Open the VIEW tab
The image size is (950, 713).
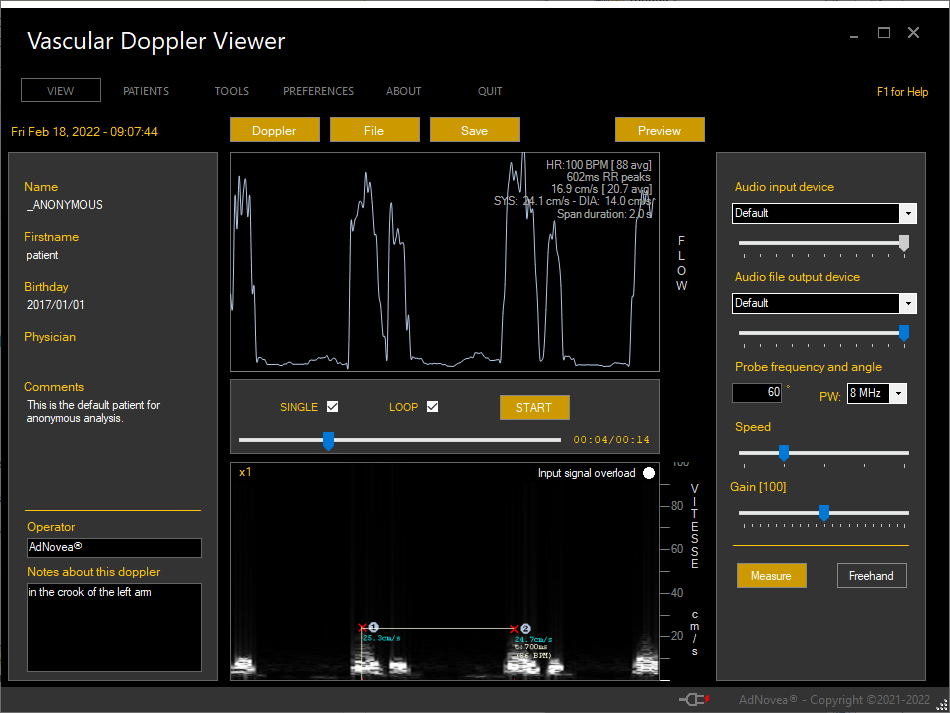[x=61, y=90]
